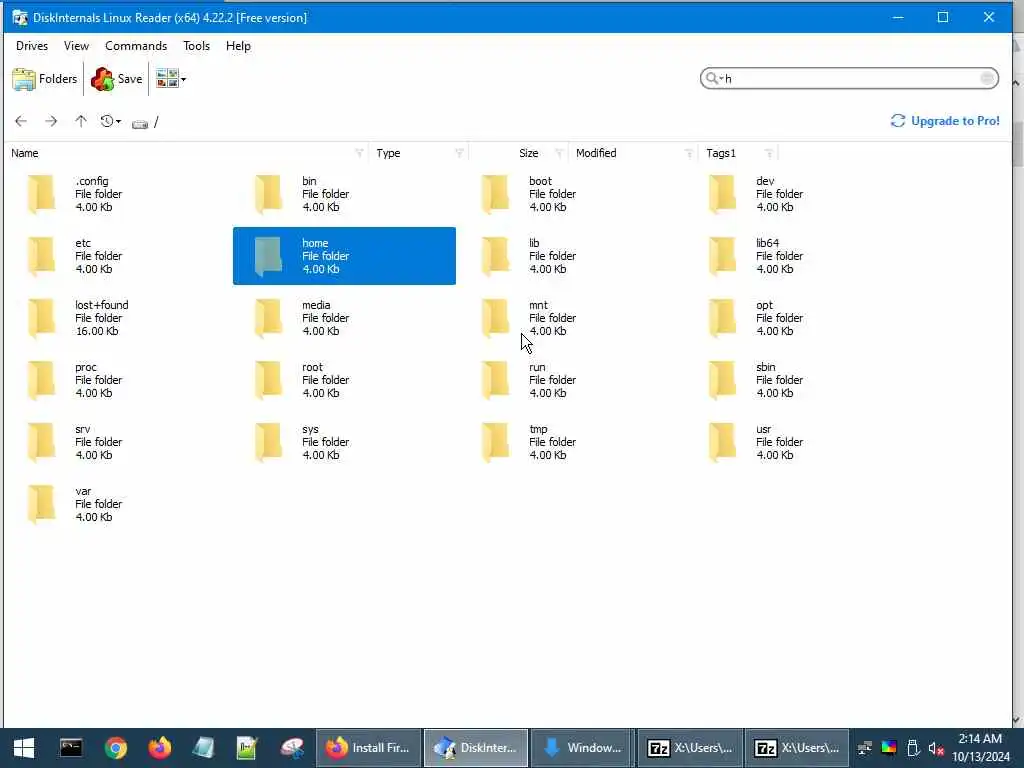Select the etc folder icon

pyautogui.click(x=42, y=256)
